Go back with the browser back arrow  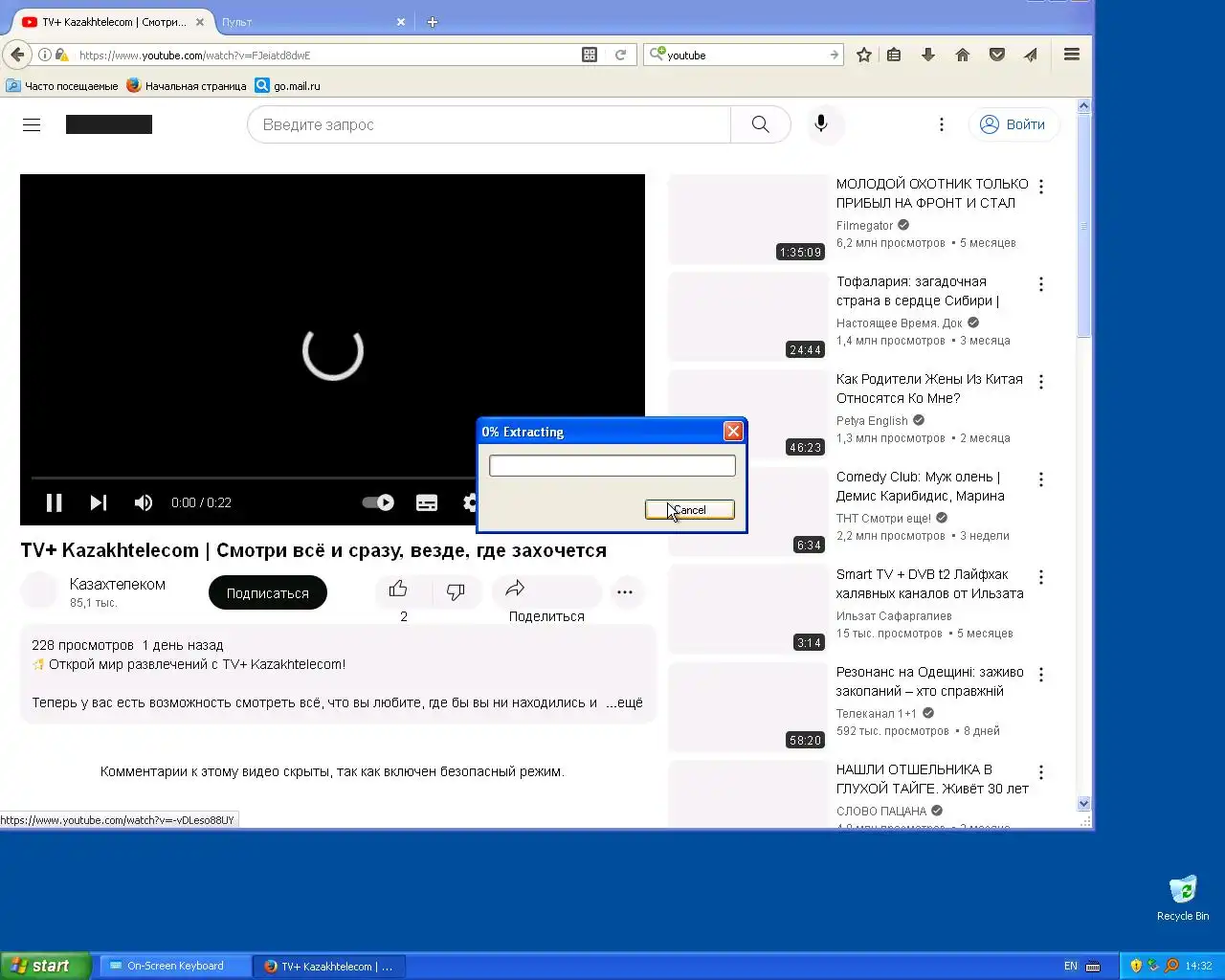pyautogui.click(x=17, y=55)
